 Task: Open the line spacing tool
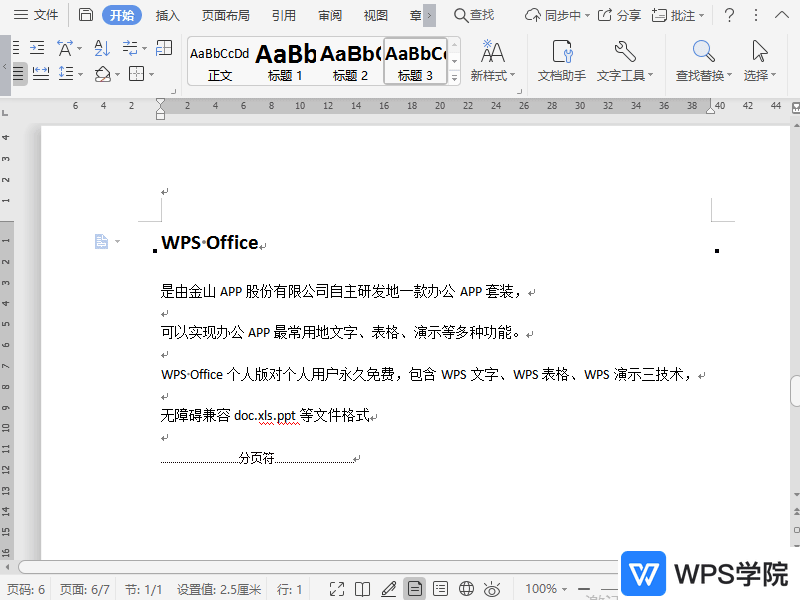pos(65,72)
